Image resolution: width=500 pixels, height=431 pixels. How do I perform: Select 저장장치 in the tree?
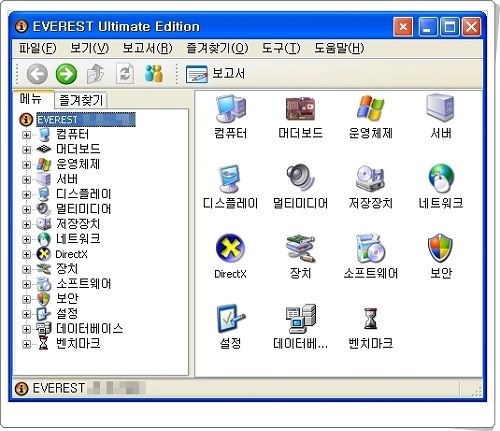point(78,224)
